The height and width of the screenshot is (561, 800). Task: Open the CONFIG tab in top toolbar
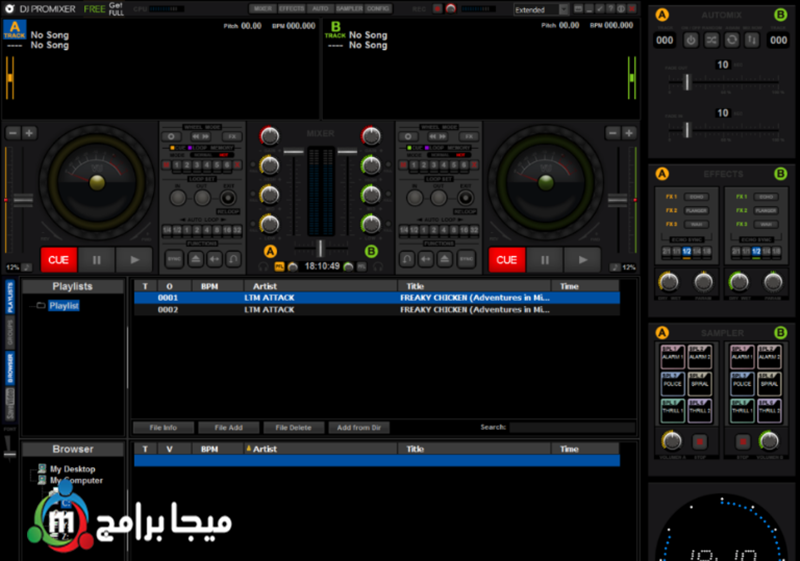tap(378, 9)
